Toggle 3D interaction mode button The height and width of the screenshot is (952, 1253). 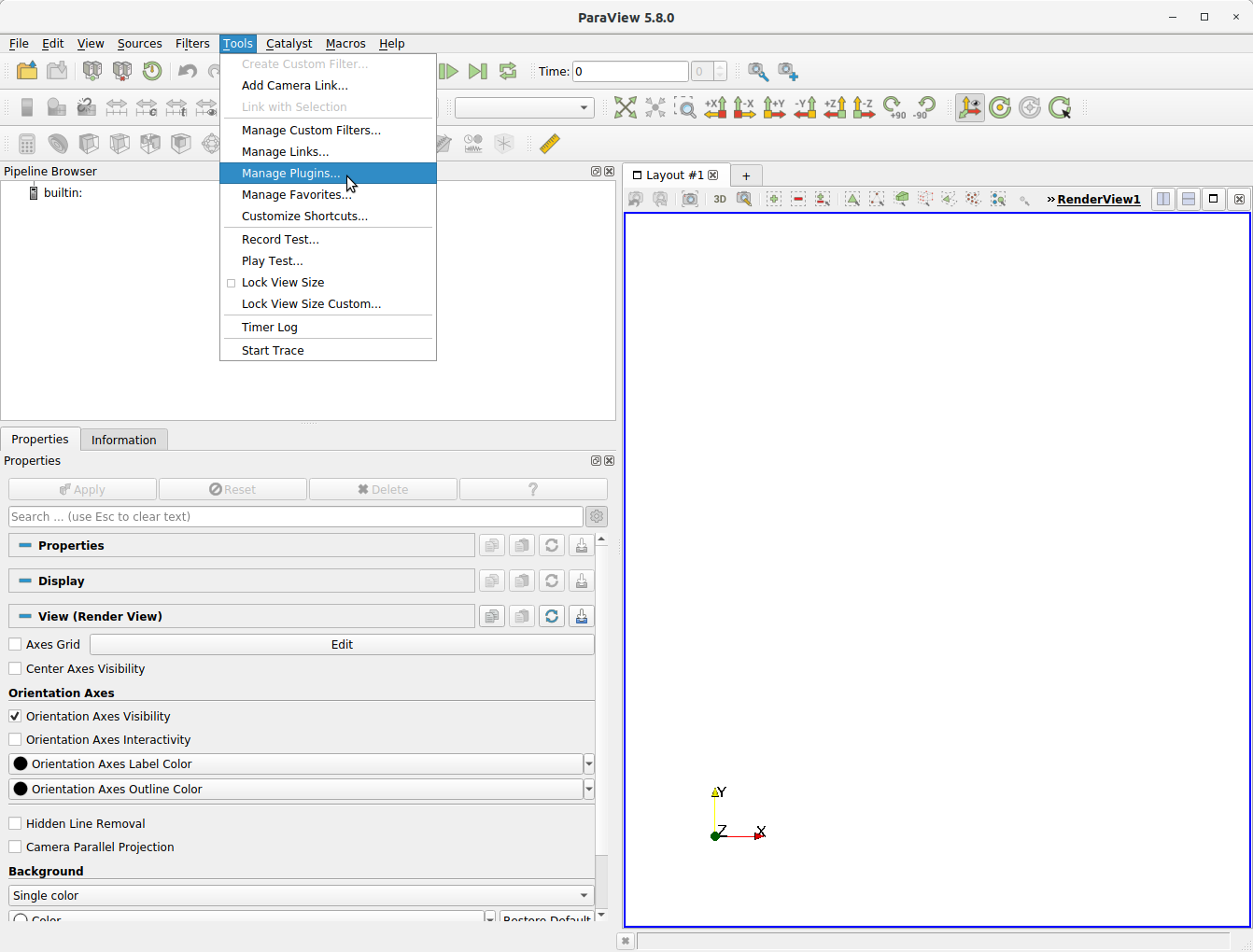720,199
